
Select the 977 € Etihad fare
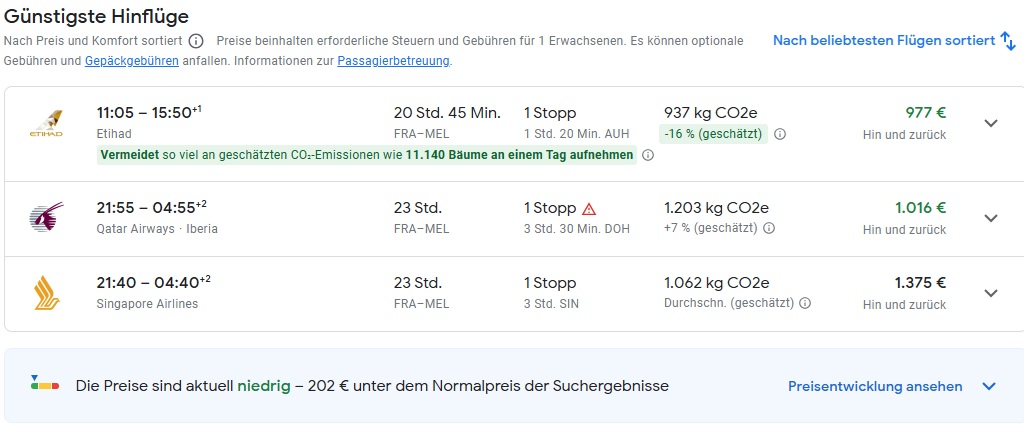click(x=925, y=112)
